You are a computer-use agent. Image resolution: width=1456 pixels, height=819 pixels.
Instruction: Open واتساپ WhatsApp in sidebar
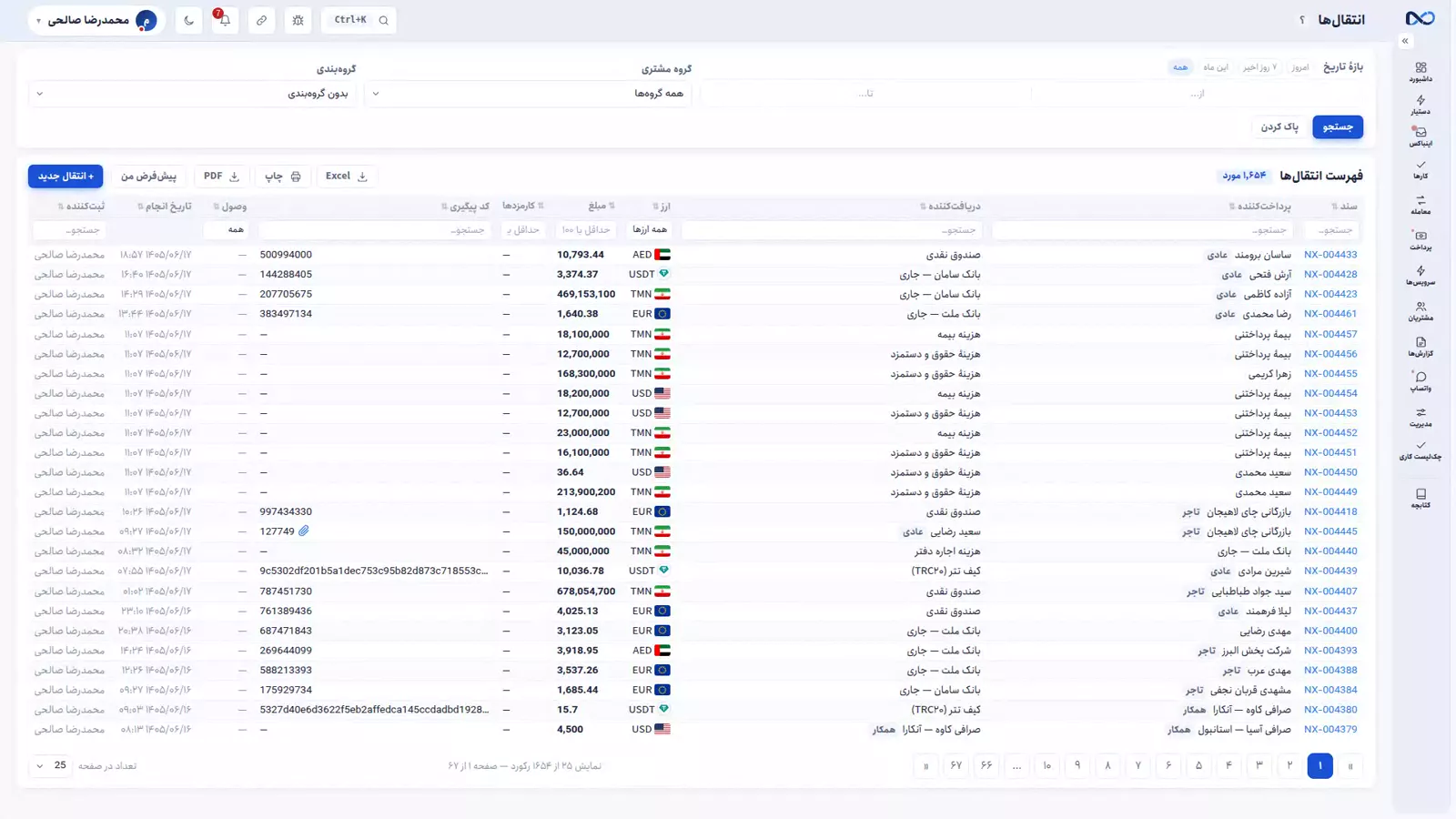(x=1421, y=381)
